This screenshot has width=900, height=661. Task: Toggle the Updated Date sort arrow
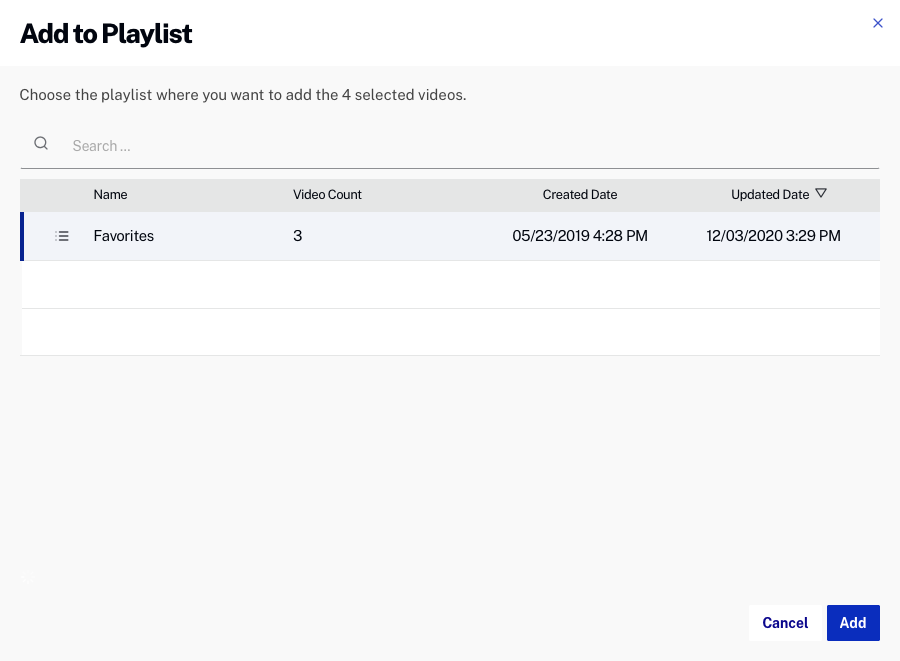tap(821, 194)
